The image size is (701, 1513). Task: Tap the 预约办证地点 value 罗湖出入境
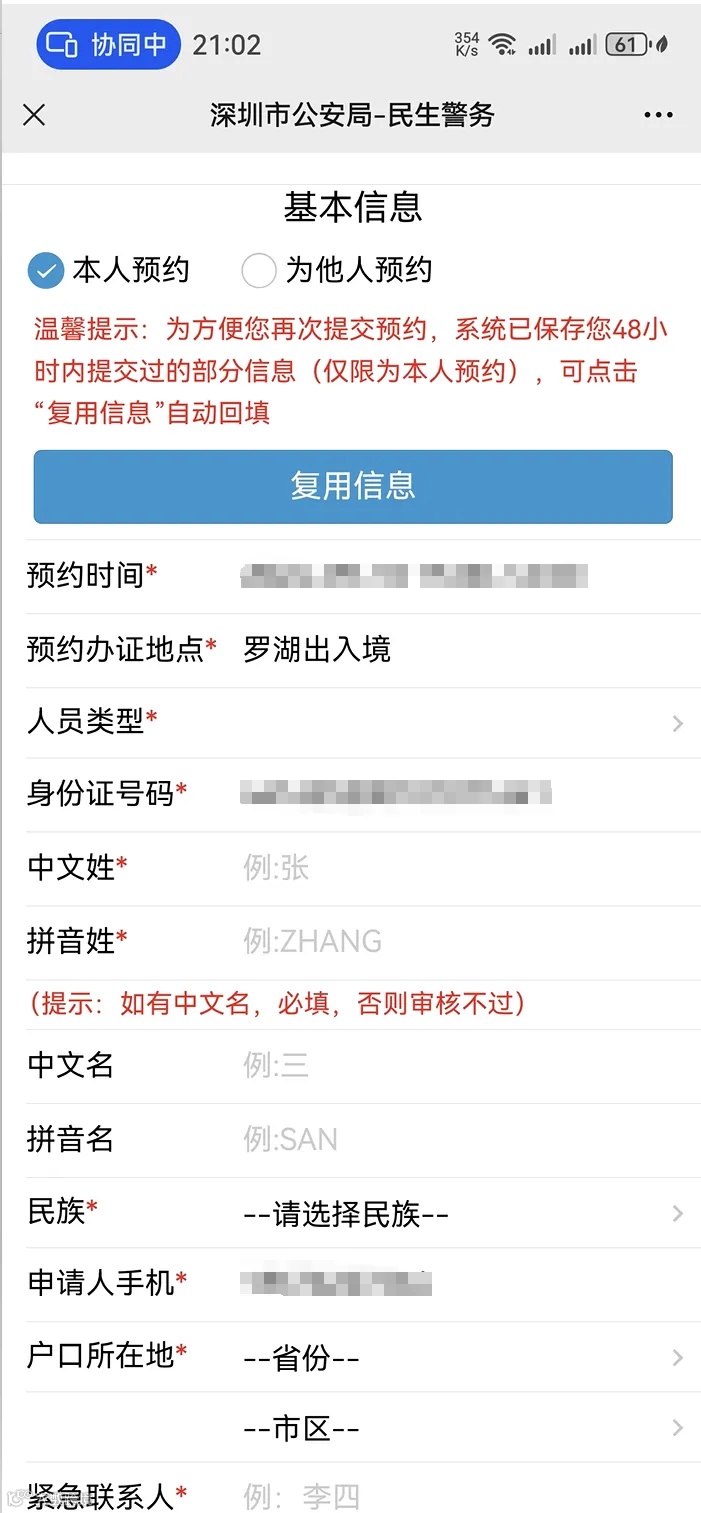point(315,650)
